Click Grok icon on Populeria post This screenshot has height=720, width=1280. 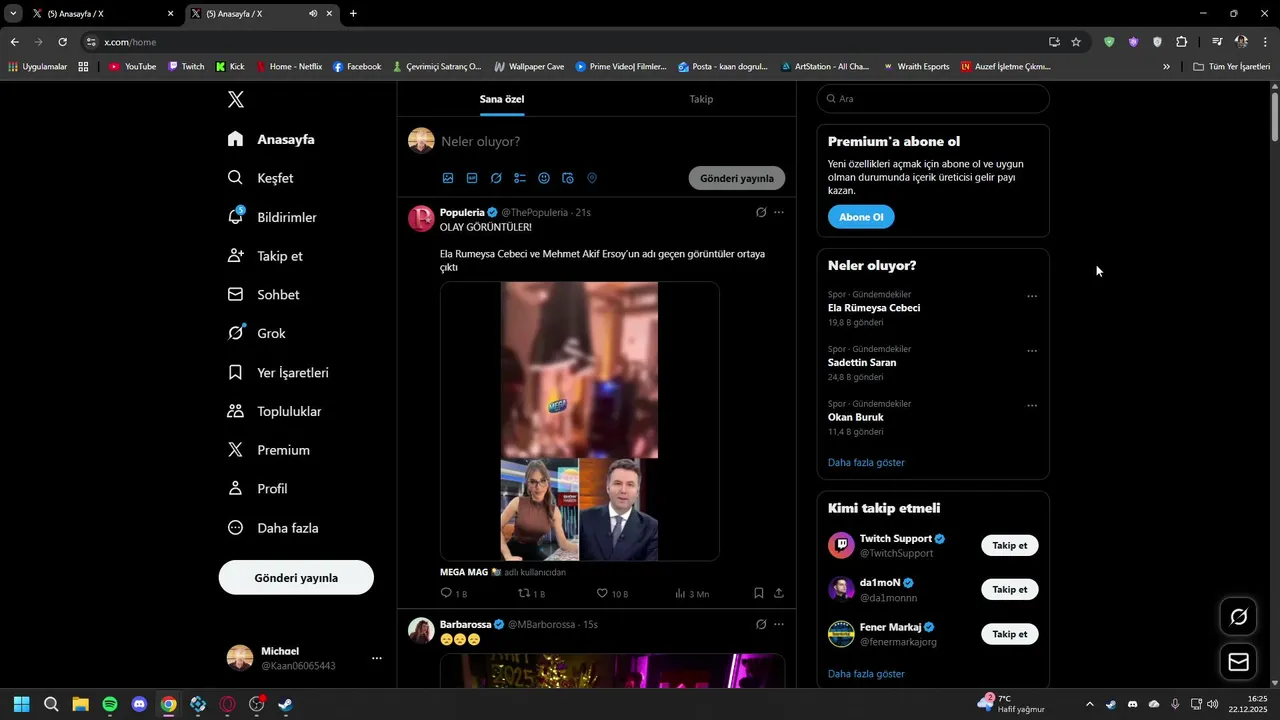point(761,212)
